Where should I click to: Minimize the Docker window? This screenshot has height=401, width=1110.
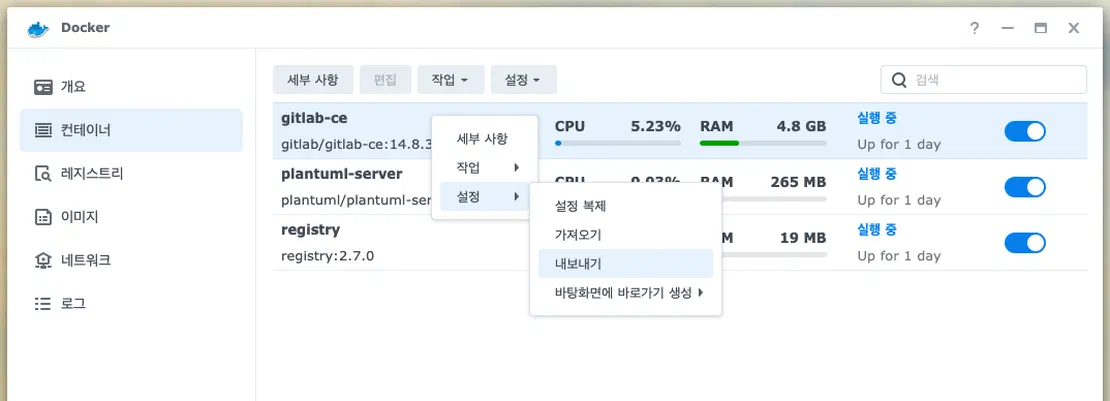pos(1008,28)
